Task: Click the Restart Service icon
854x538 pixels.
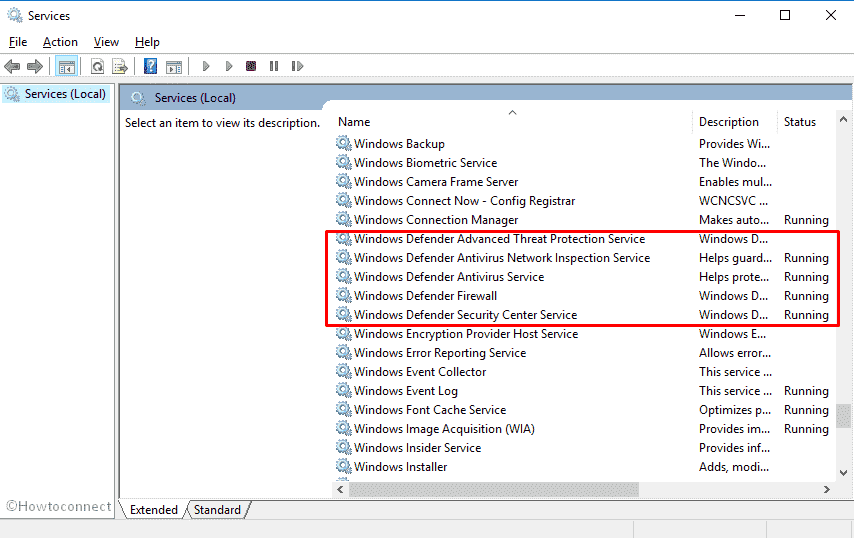Action: pyautogui.click(x=297, y=66)
